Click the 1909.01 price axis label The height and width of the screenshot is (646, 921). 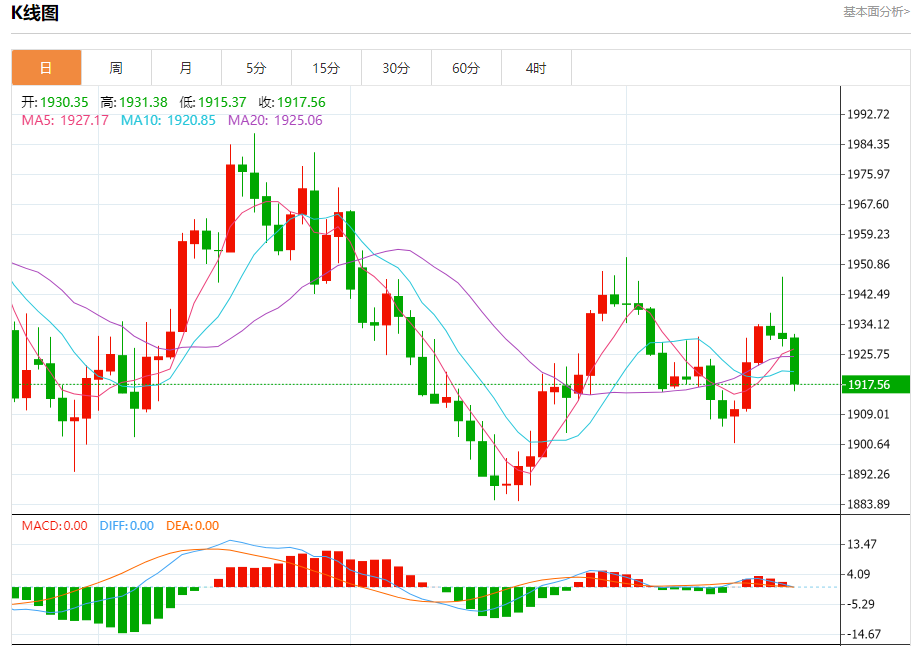click(x=868, y=415)
